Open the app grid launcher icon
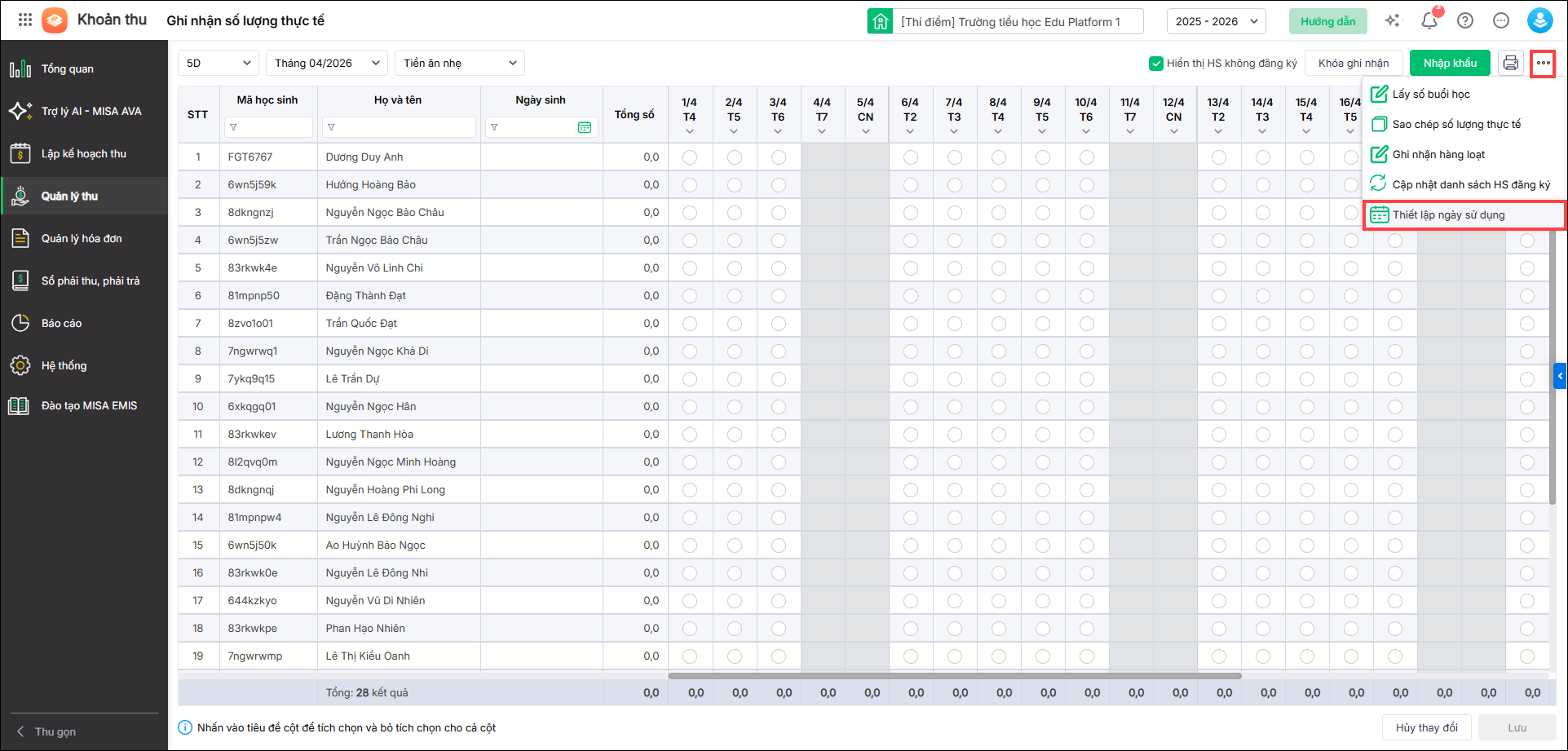 [25, 20]
